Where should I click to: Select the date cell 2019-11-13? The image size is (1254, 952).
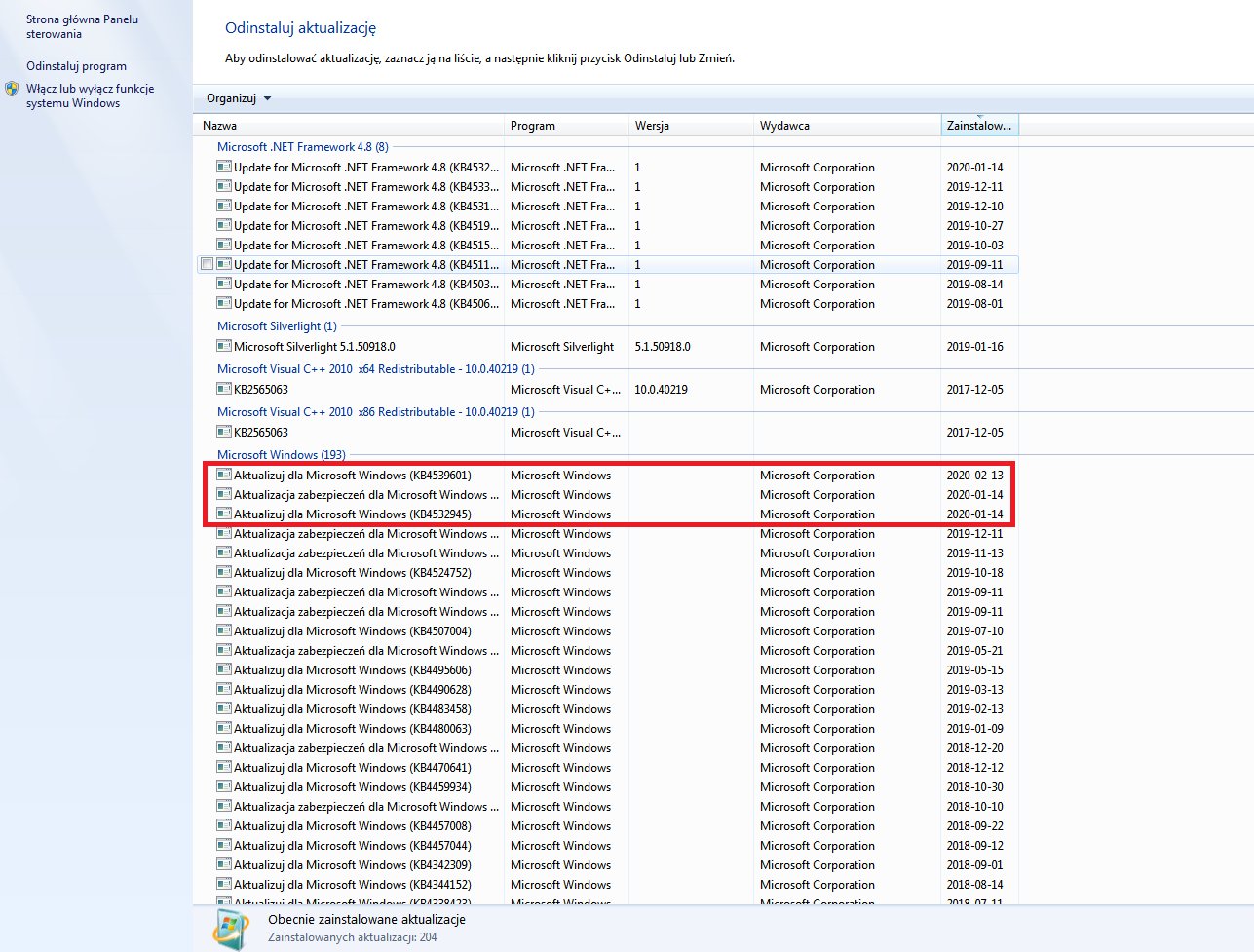[974, 553]
